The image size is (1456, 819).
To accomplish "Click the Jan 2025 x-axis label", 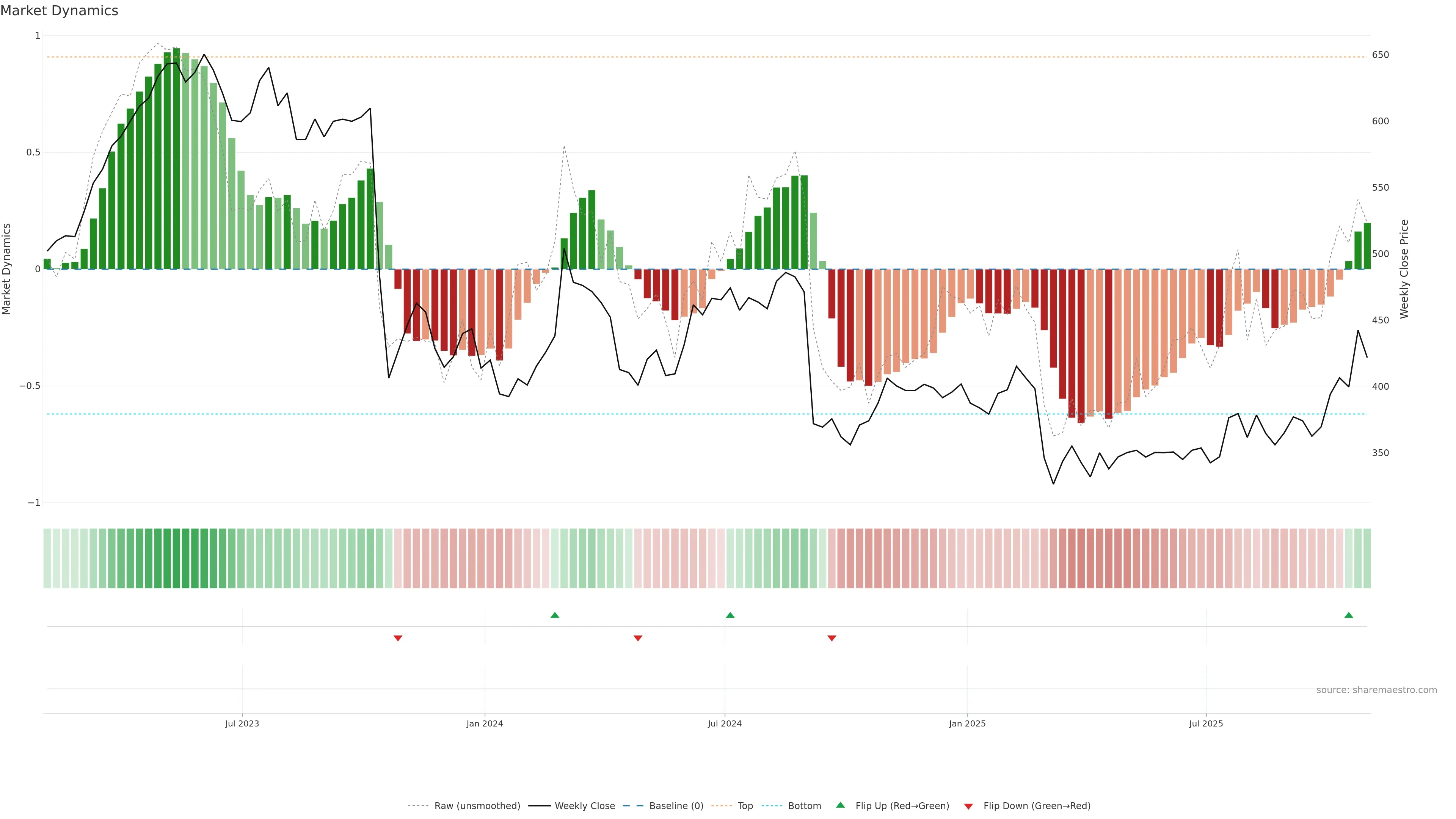I will point(967,723).
